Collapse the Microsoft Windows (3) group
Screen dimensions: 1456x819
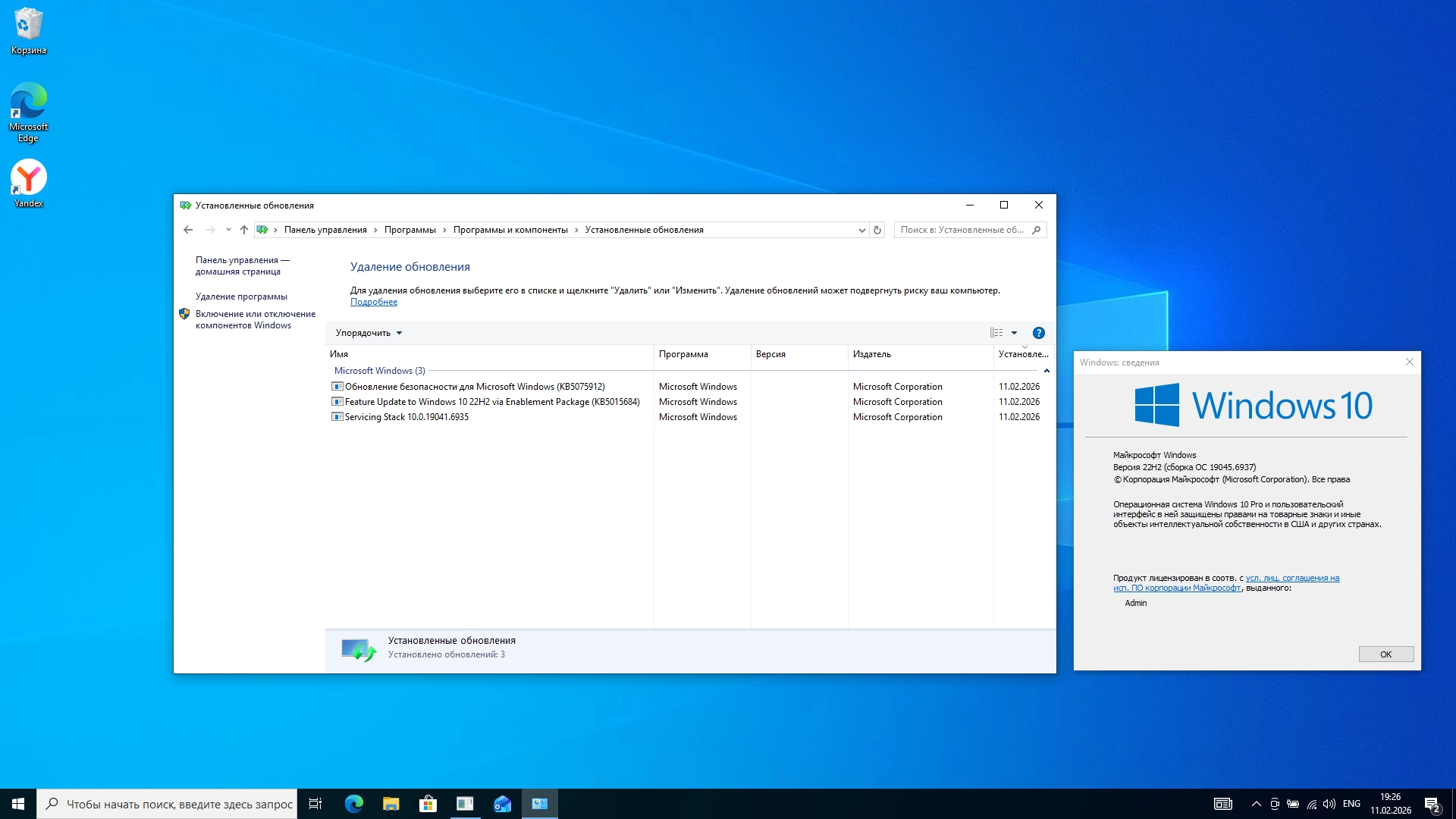click(x=1046, y=371)
